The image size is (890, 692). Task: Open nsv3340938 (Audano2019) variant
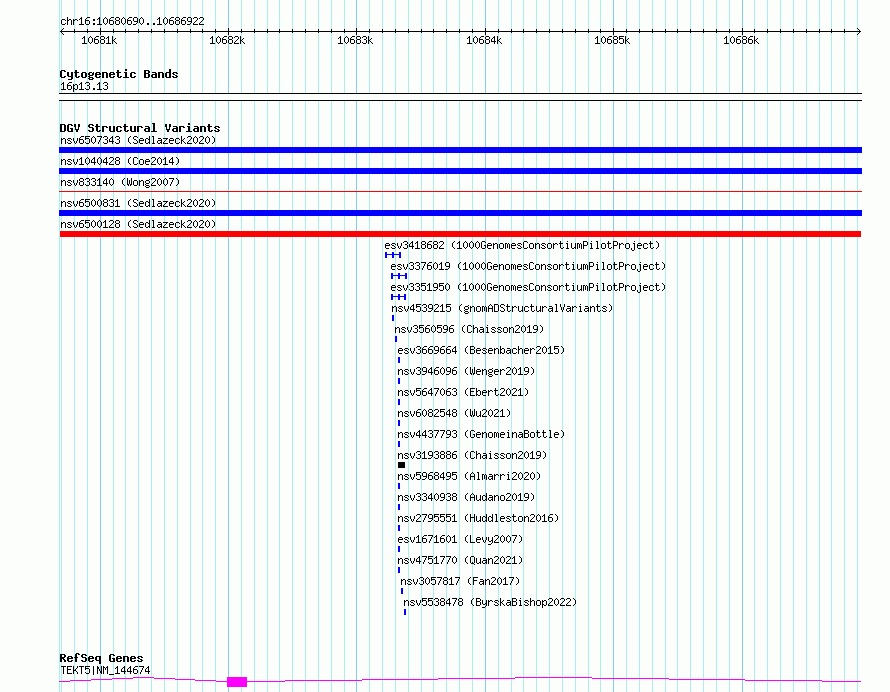pyautogui.click(x=466, y=497)
